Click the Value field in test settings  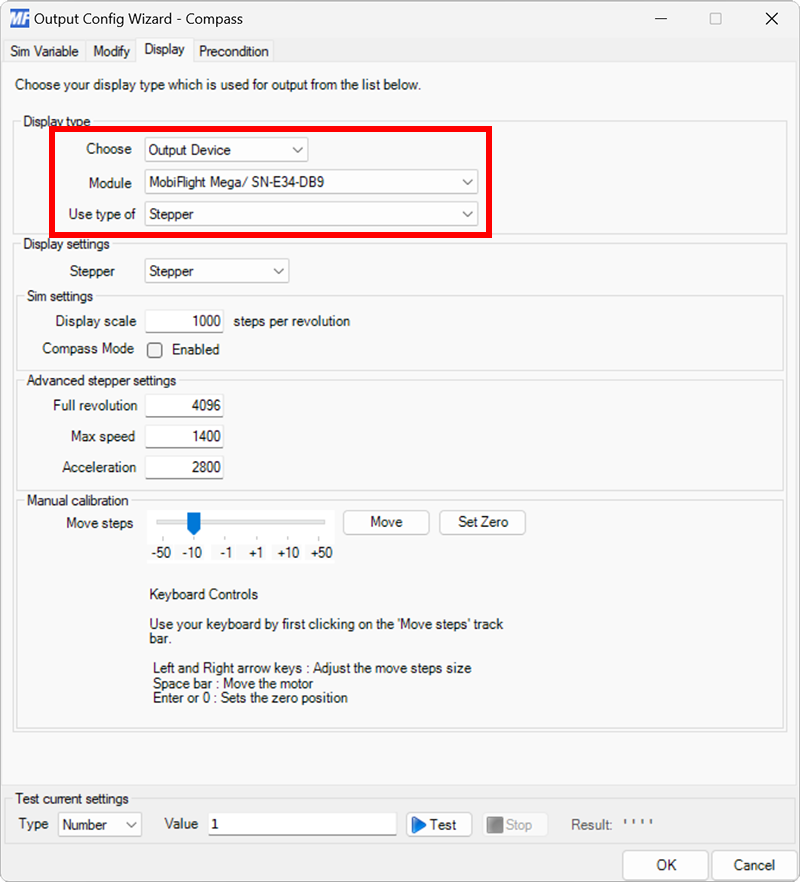click(300, 824)
